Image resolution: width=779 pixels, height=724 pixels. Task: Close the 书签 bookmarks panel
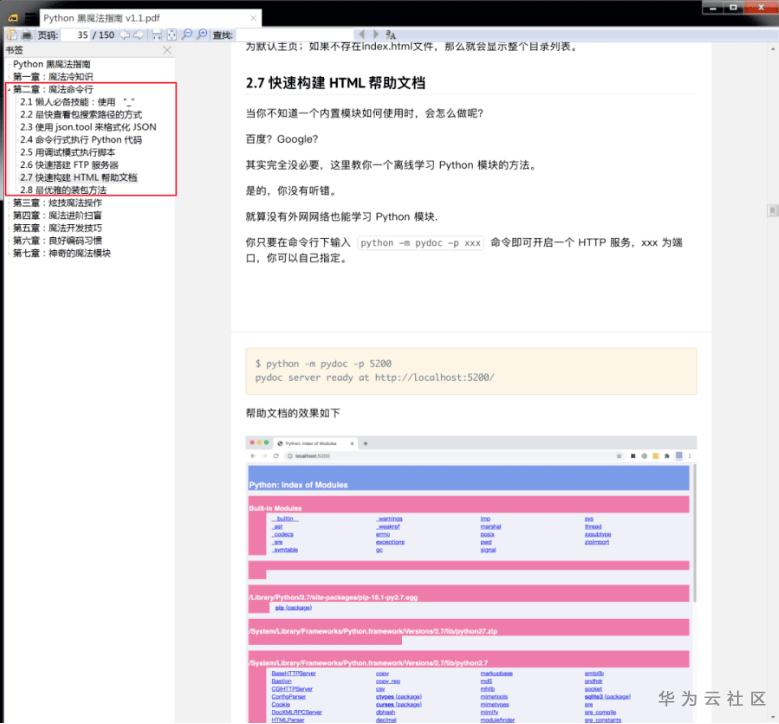(167, 50)
